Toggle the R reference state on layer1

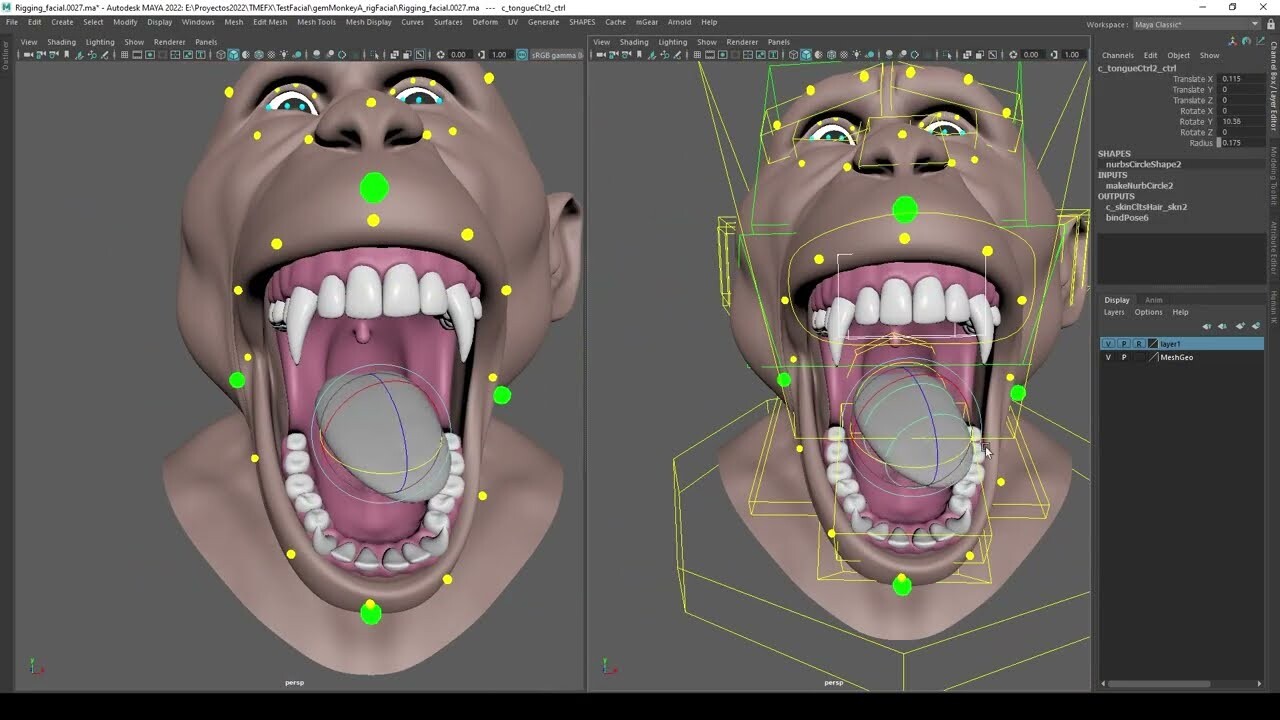click(x=1138, y=343)
